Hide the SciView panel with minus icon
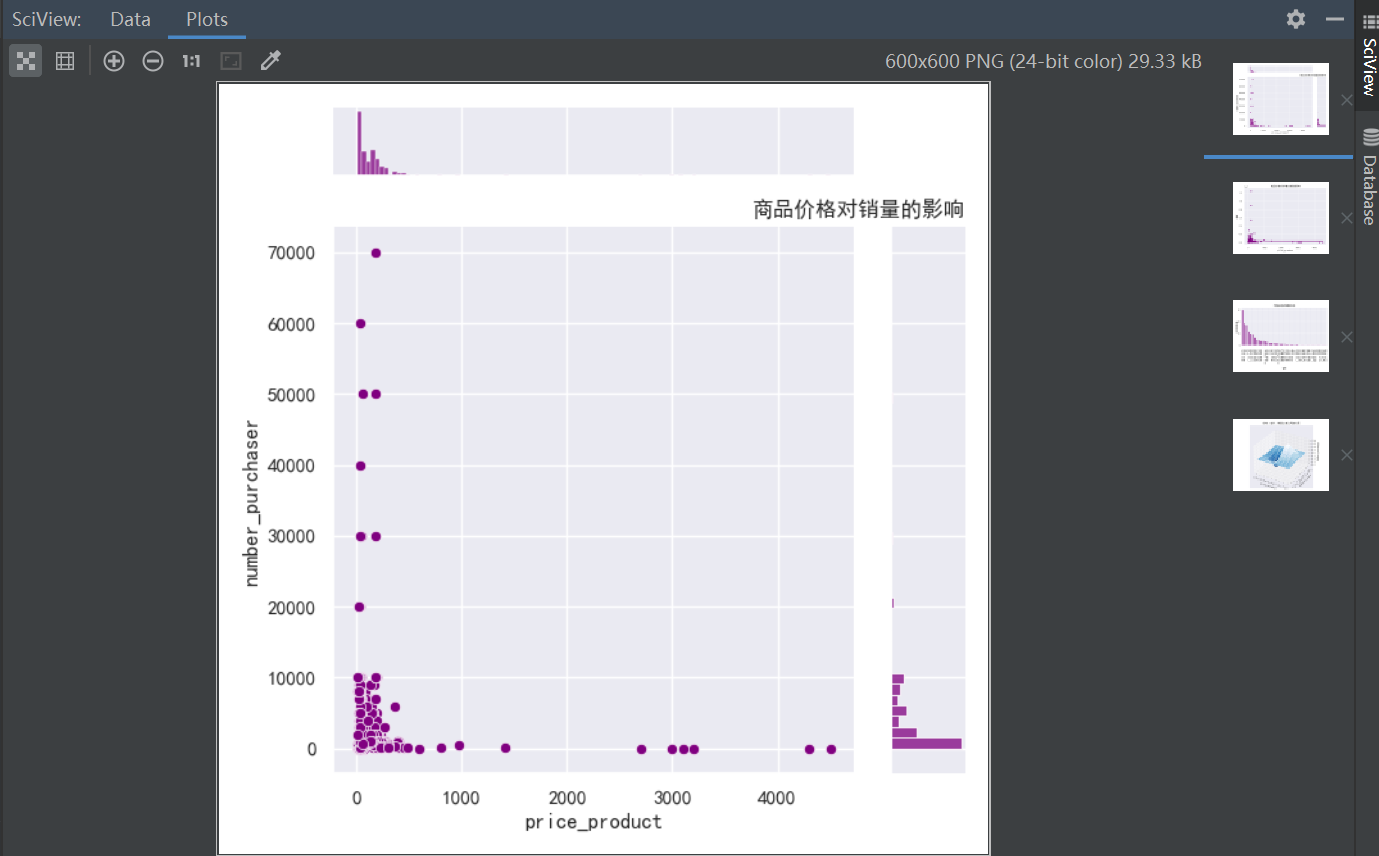 coord(1334,19)
